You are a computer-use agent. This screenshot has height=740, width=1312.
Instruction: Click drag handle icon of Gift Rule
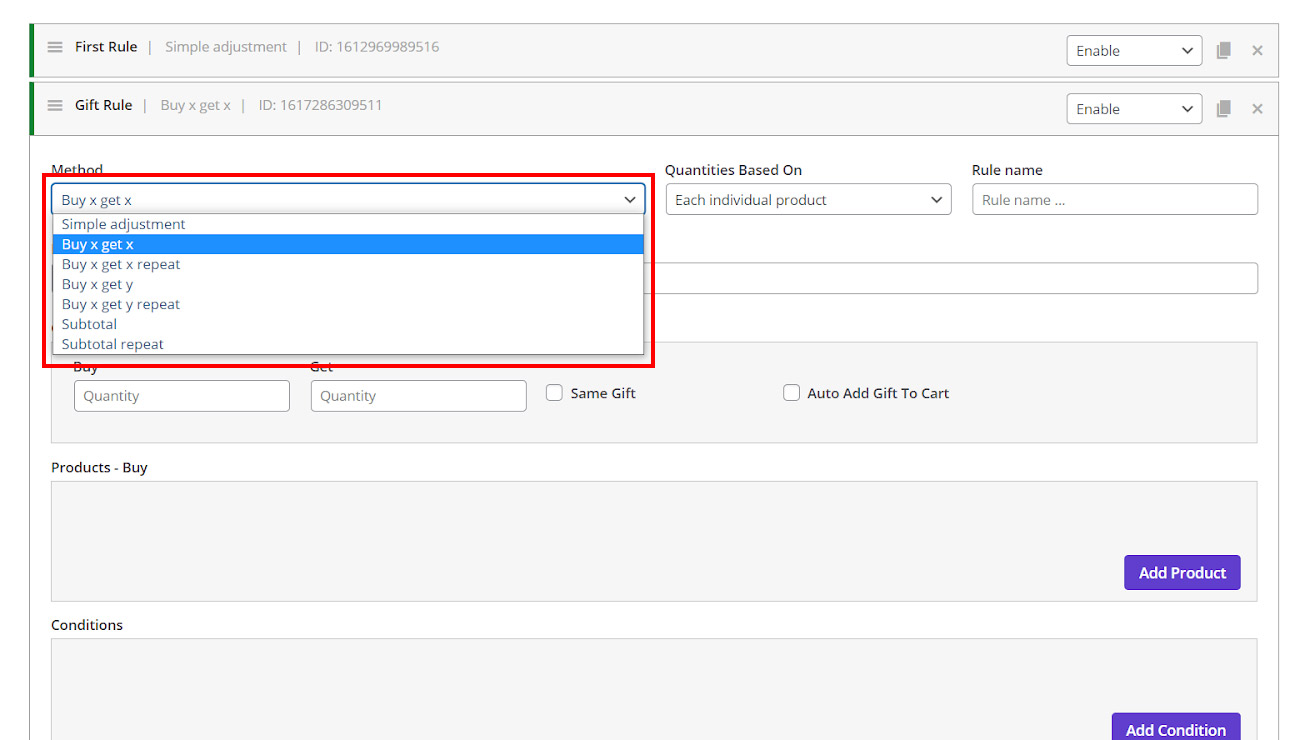pos(55,105)
